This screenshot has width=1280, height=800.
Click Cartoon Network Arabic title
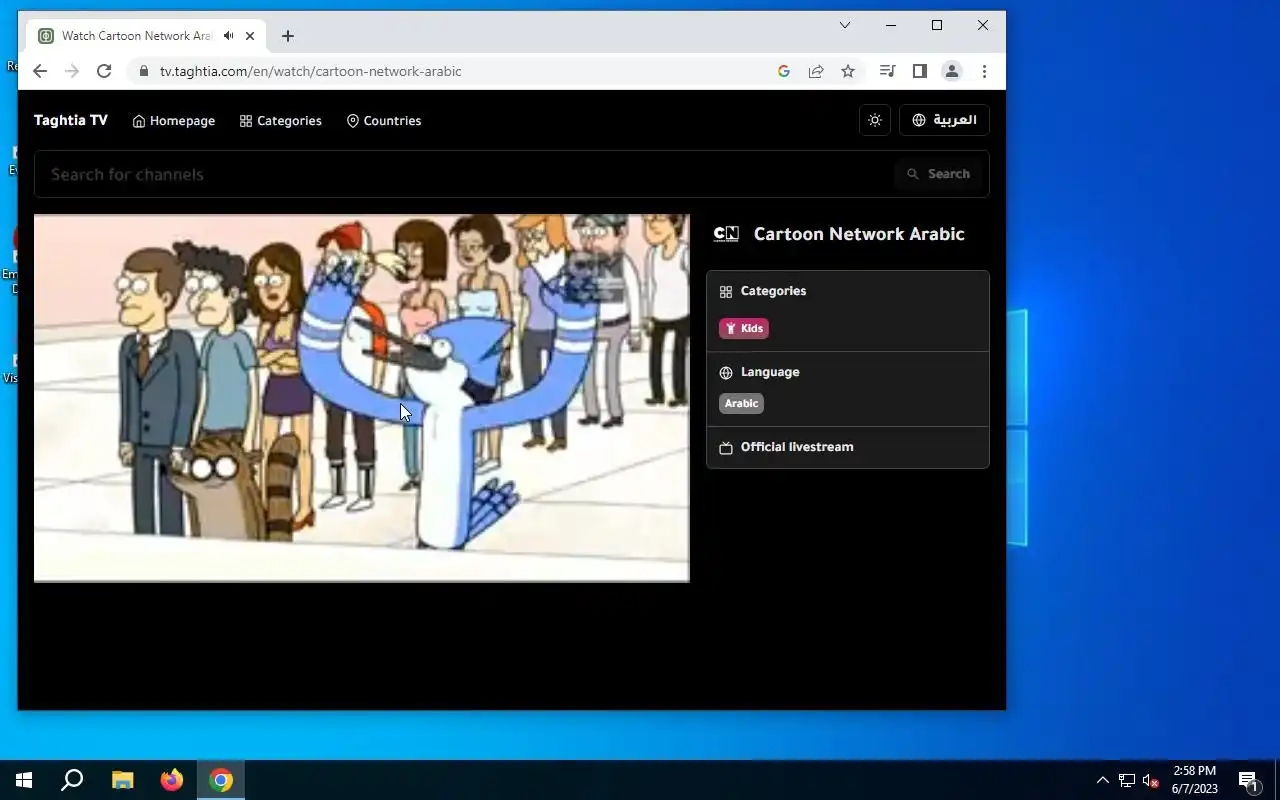point(859,234)
